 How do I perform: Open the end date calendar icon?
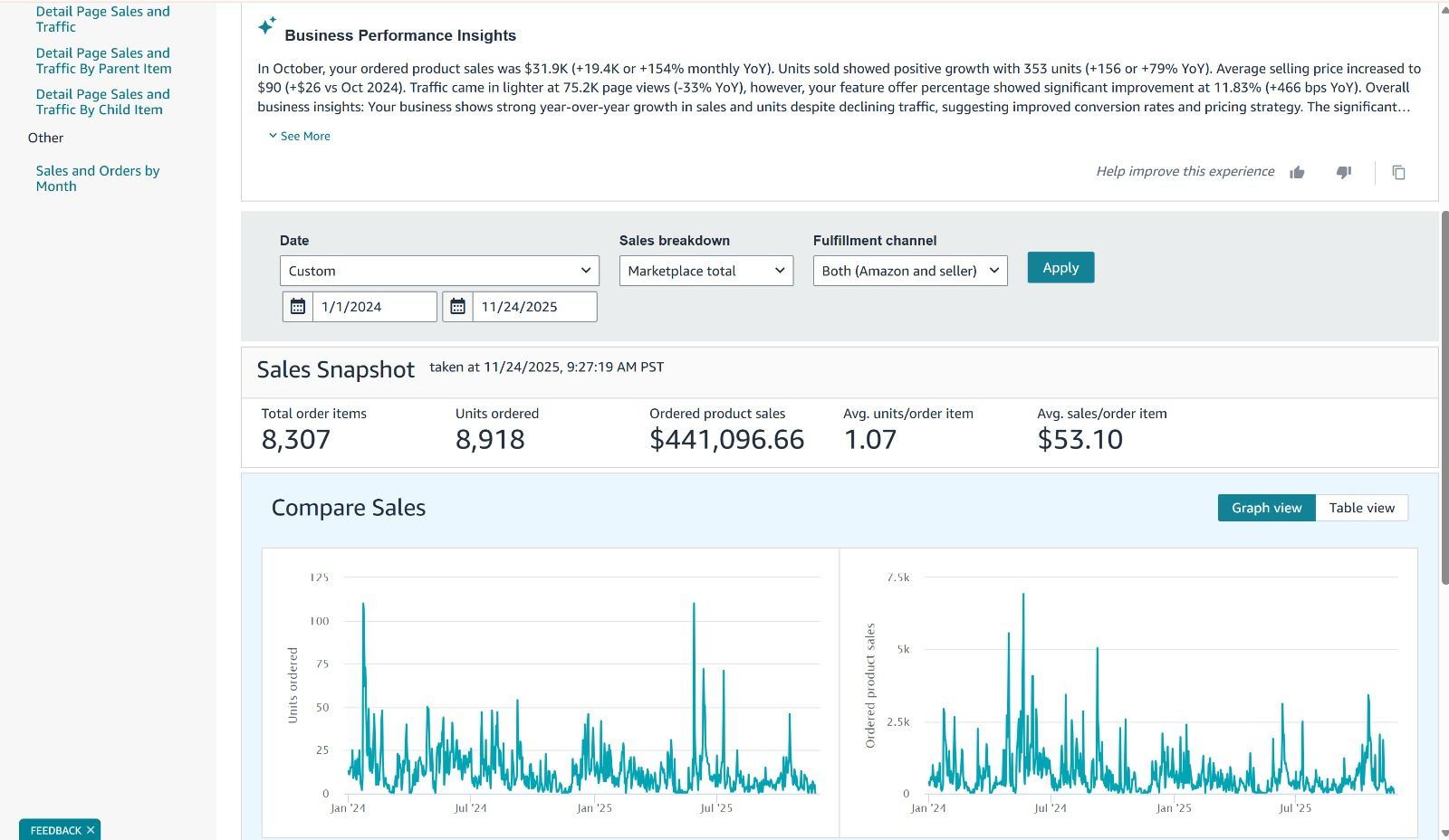click(457, 307)
